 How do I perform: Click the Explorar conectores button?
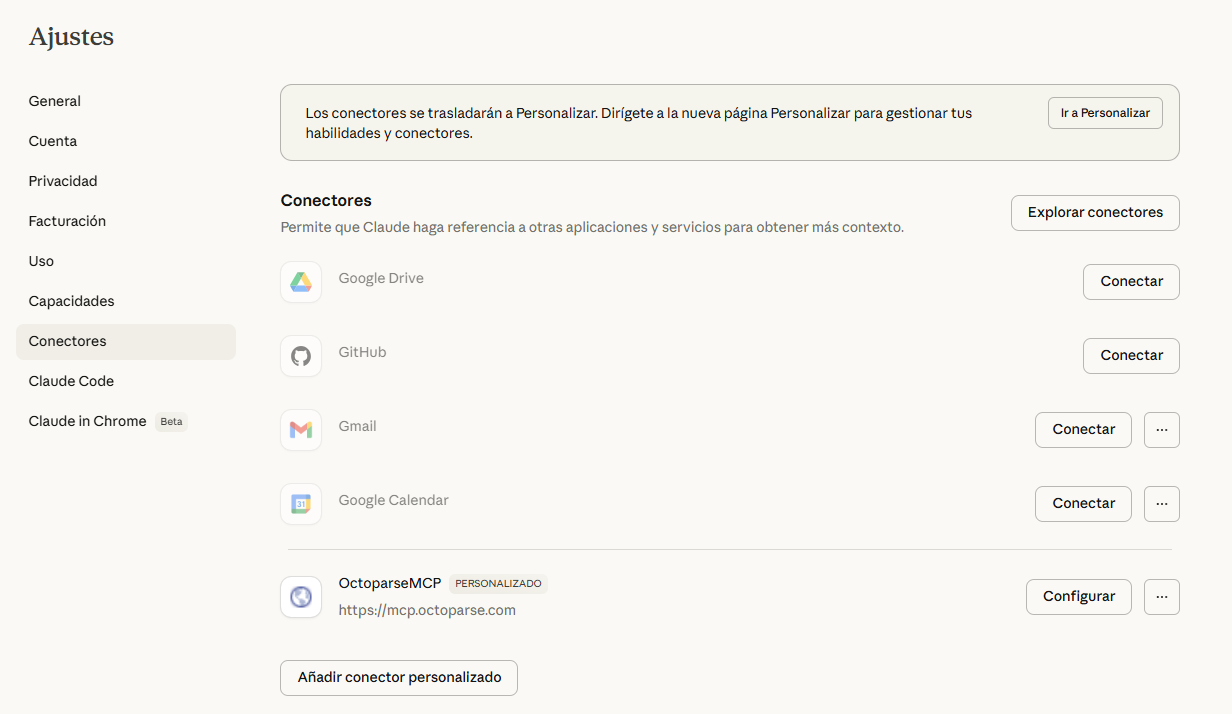pos(1095,213)
